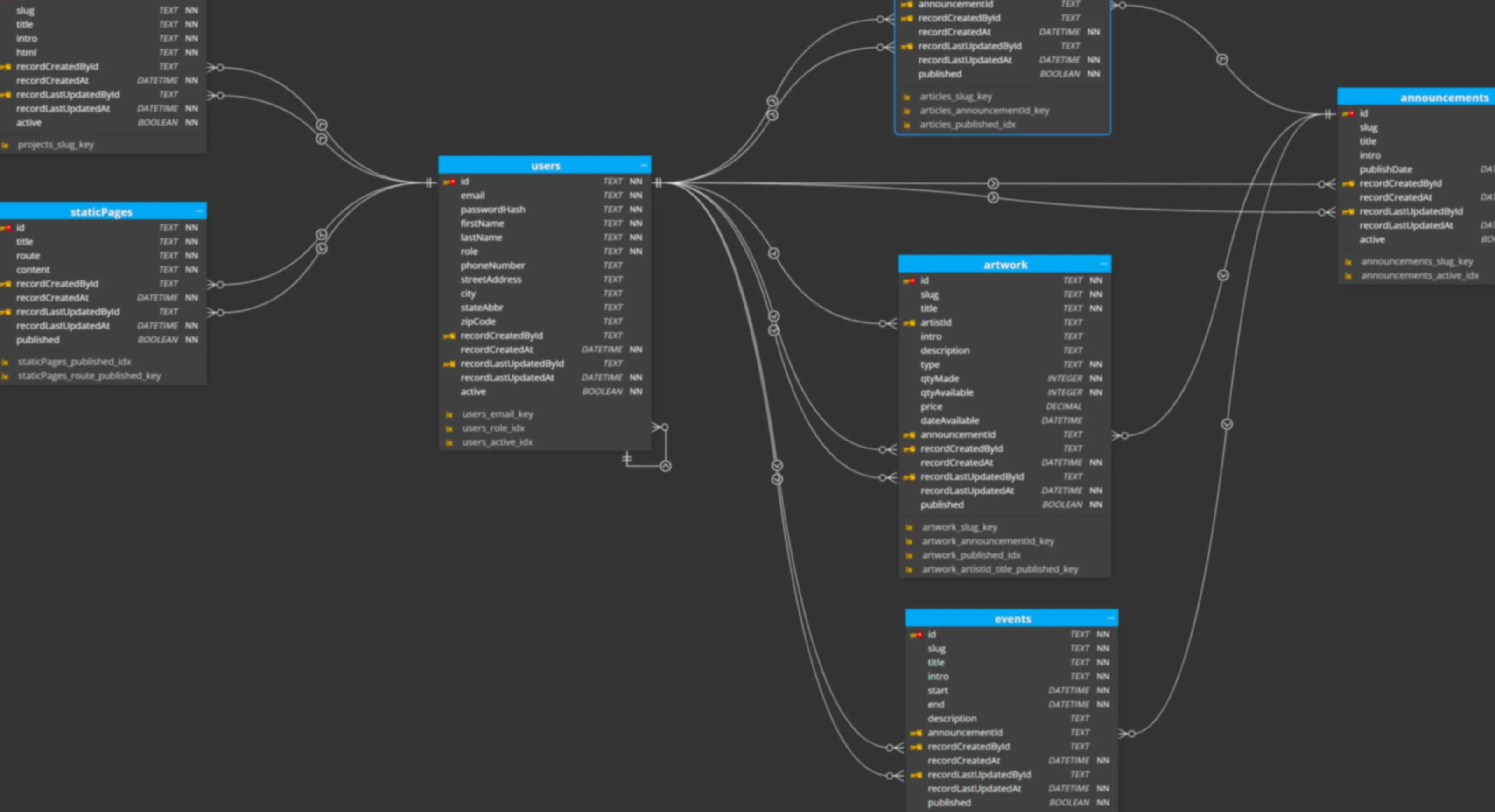Select the users table header
This screenshot has height=812, width=1495.
[545, 166]
